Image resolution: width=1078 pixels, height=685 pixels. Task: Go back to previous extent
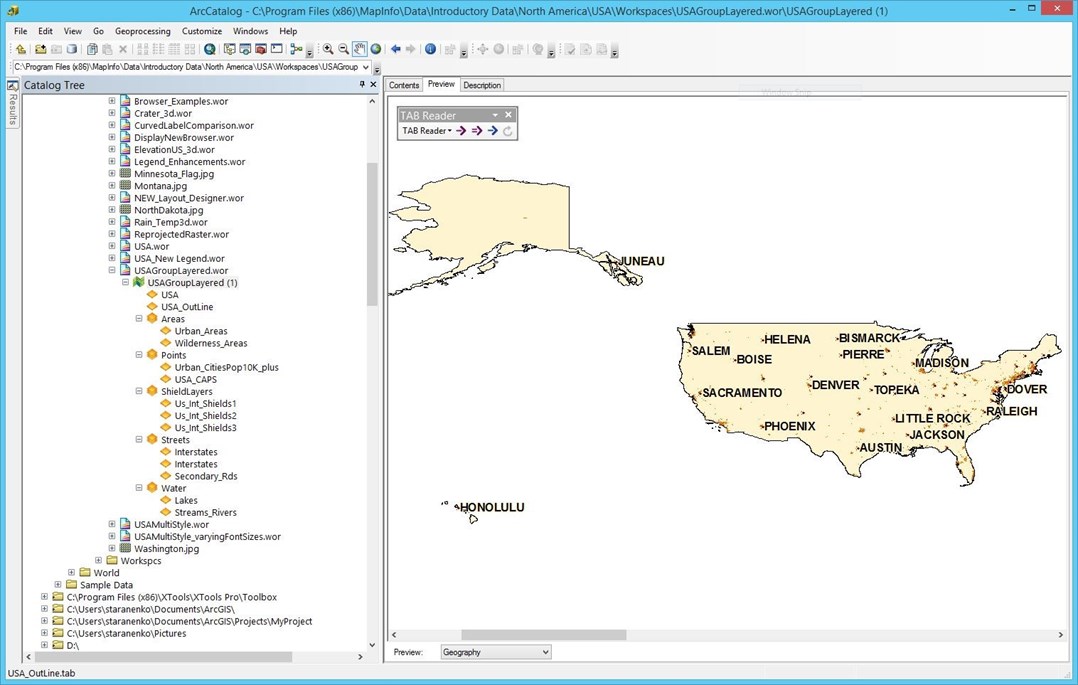click(395, 50)
